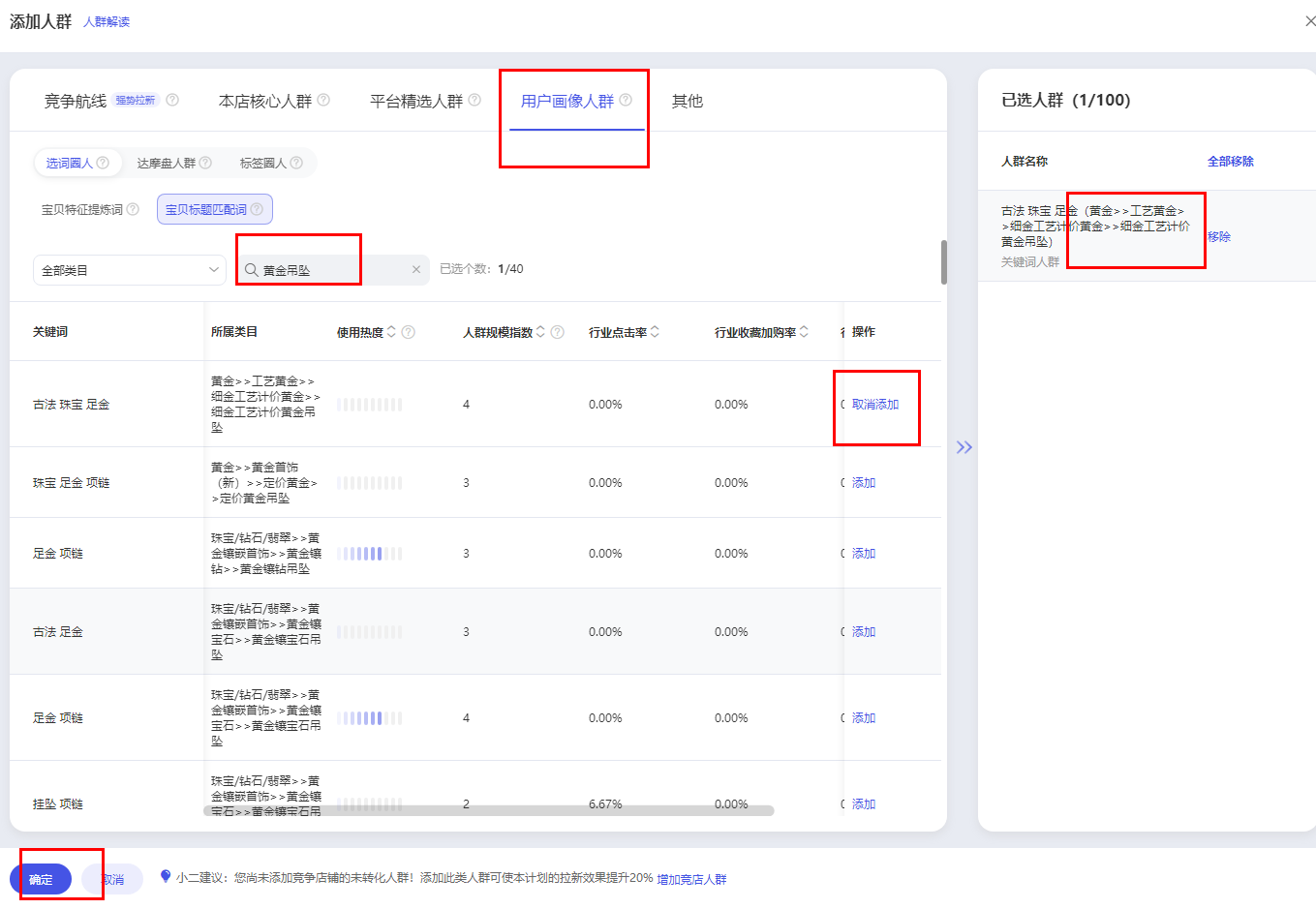Click the keyword search input field

[329, 270]
